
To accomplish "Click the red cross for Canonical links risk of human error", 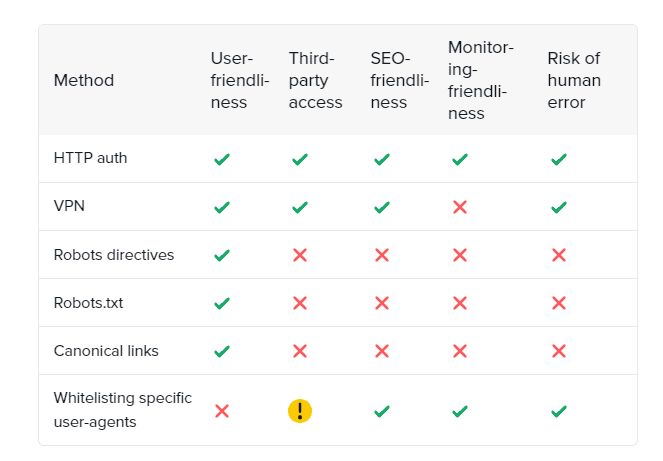I will pyautogui.click(x=559, y=351).
